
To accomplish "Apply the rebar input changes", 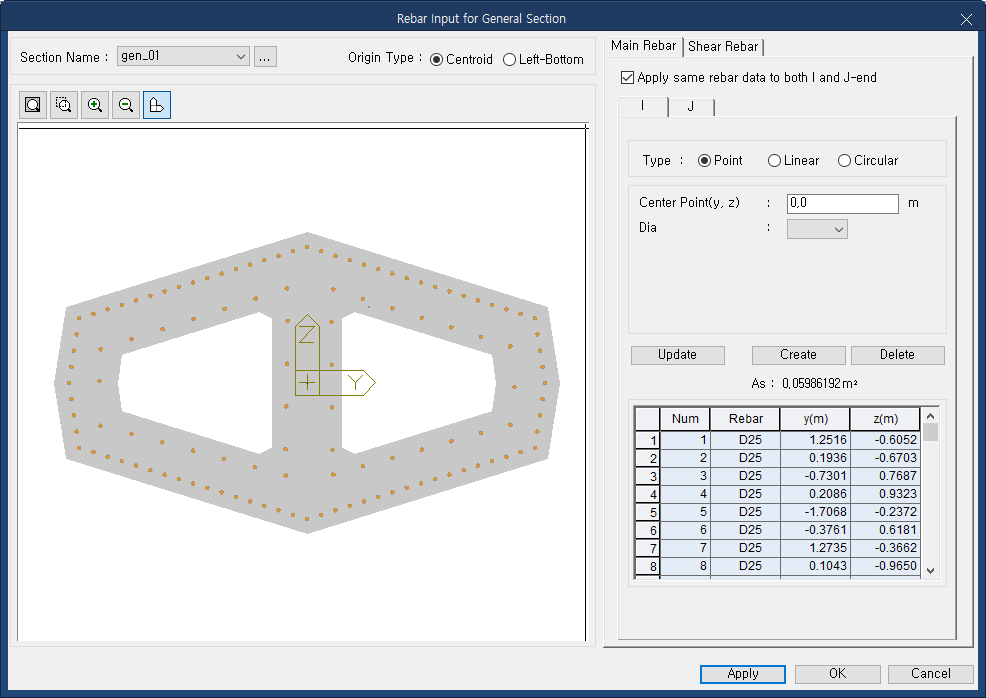I will (742, 674).
